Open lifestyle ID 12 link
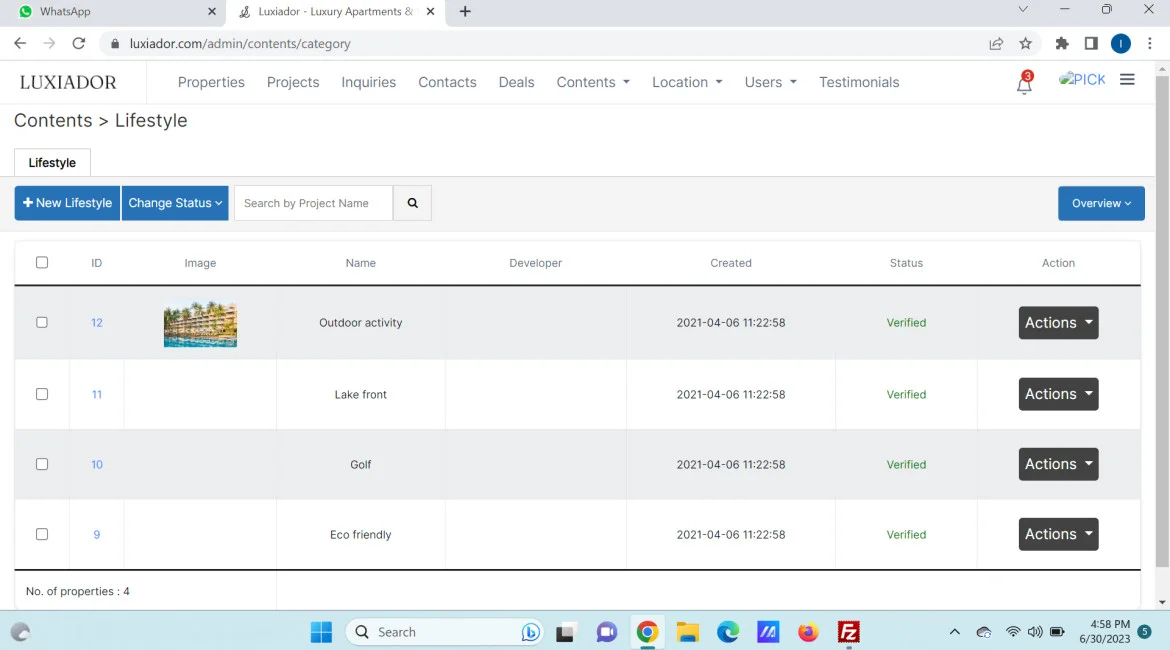This screenshot has height=650, width=1170. pyautogui.click(x=97, y=323)
